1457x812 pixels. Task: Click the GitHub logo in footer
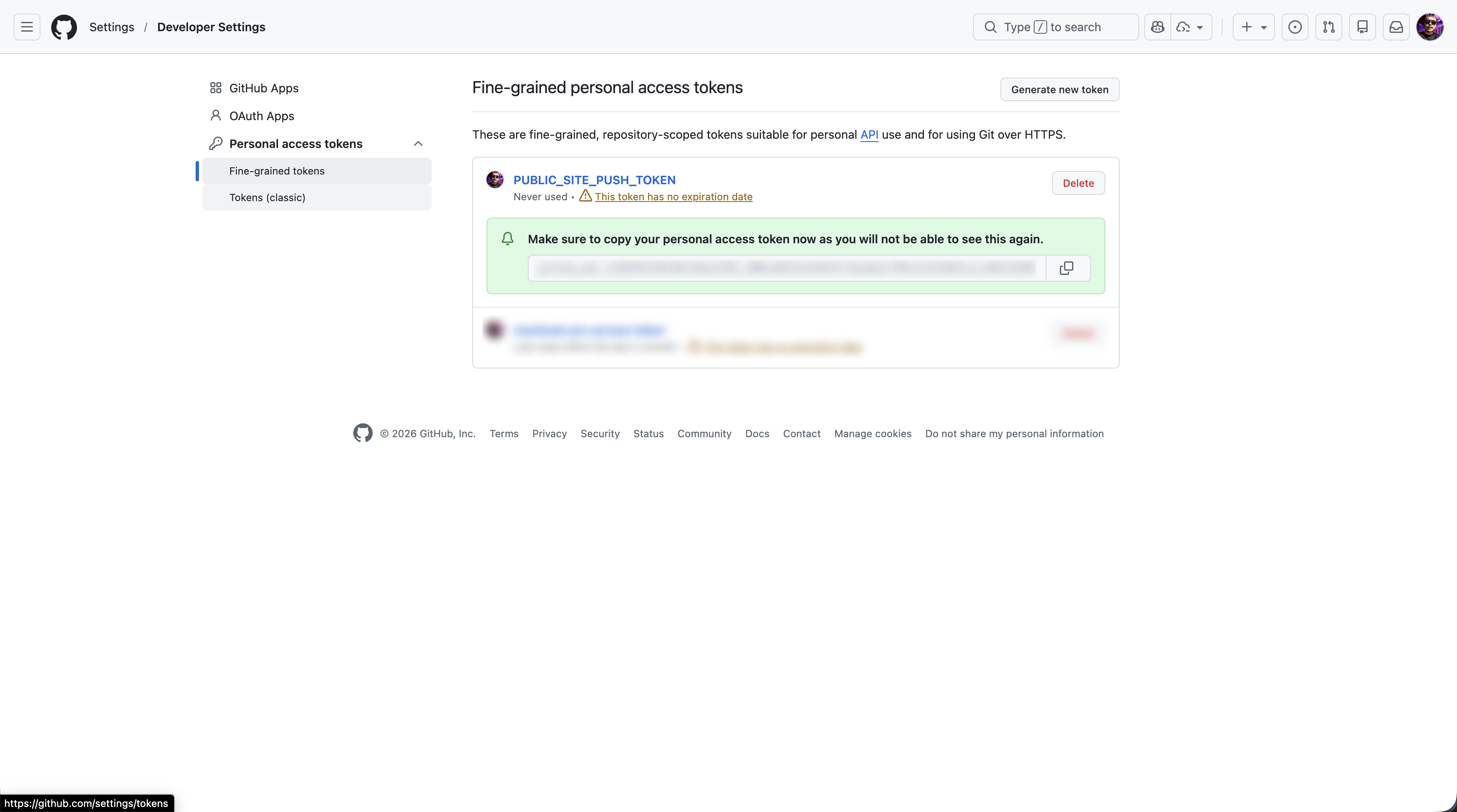(363, 433)
